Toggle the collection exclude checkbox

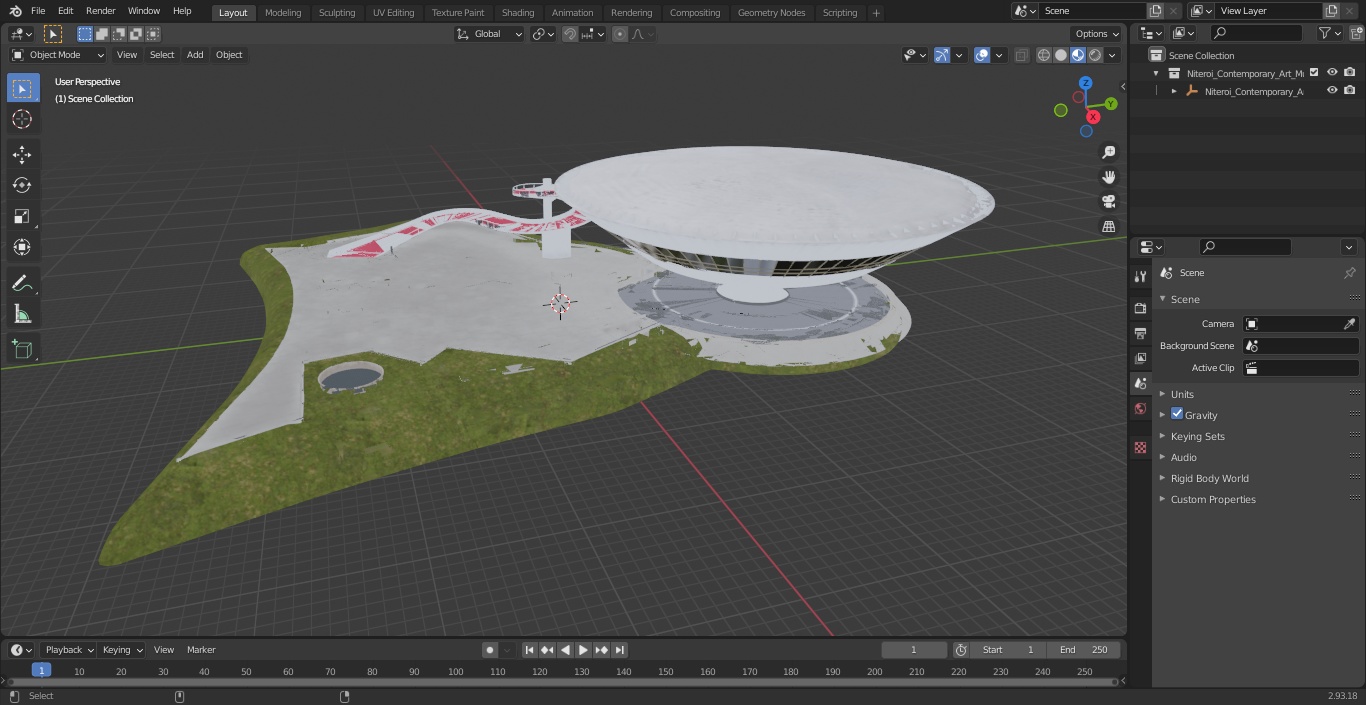coord(1314,72)
